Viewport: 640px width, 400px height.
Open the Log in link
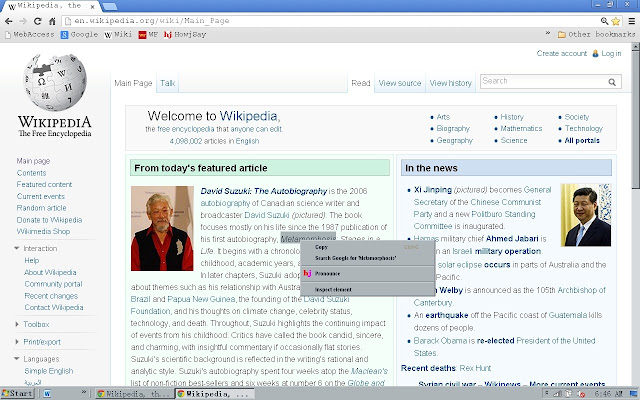click(x=611, y=53)
